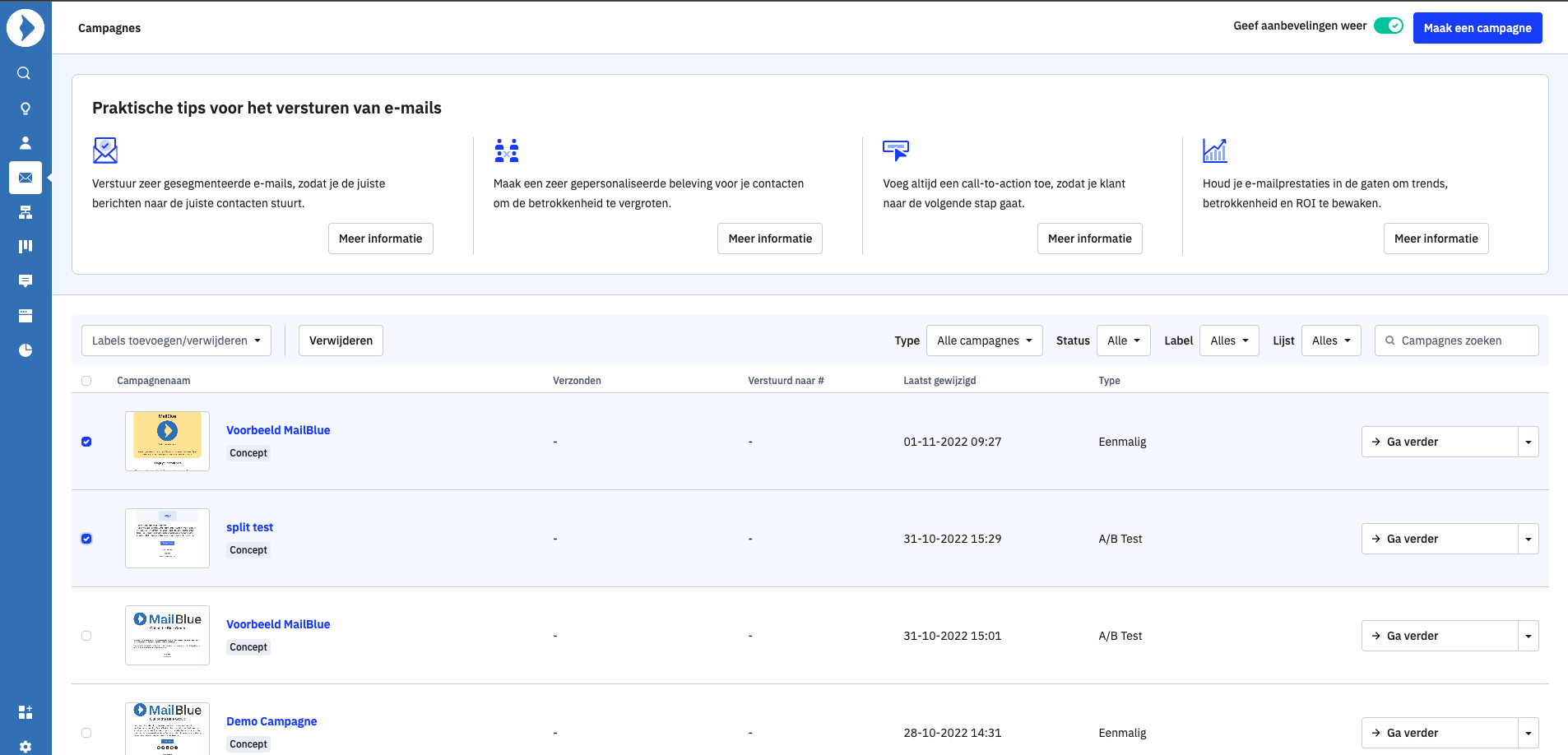
Task: Click the yellow Voorbeeld MailBlue thumbnail
Action: (x=167, y=441)
